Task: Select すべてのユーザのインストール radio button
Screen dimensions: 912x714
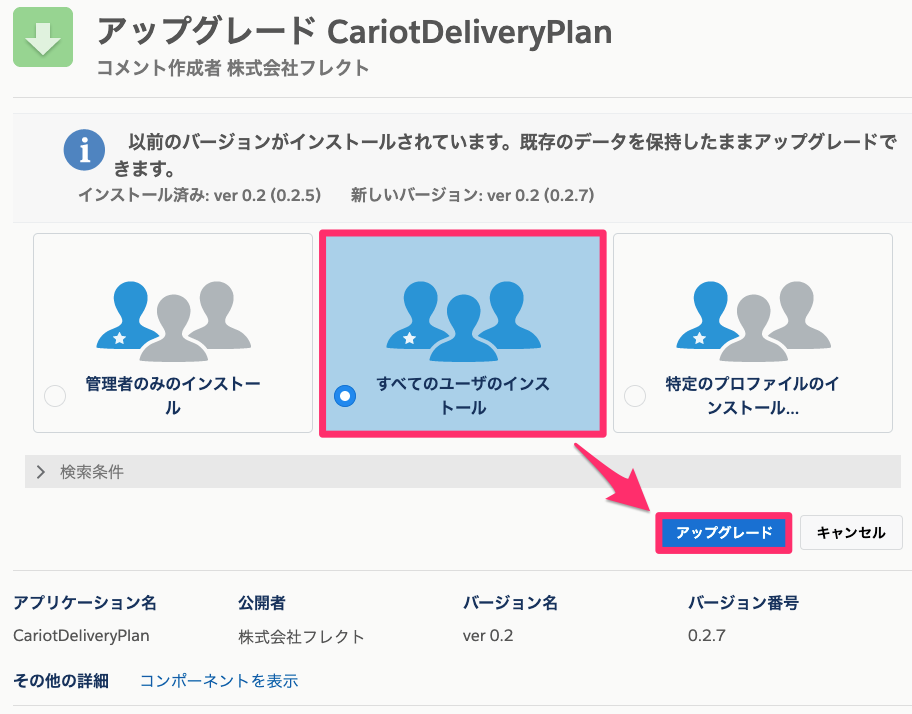Action: point(345,396)
